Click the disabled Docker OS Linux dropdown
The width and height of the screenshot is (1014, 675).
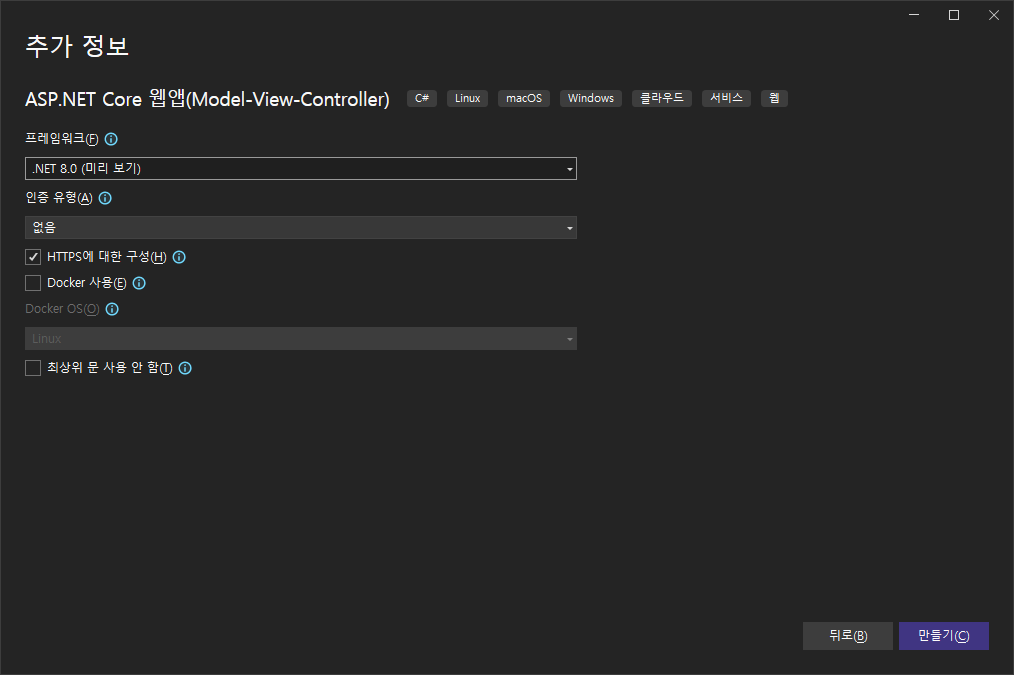coord(301,339)
